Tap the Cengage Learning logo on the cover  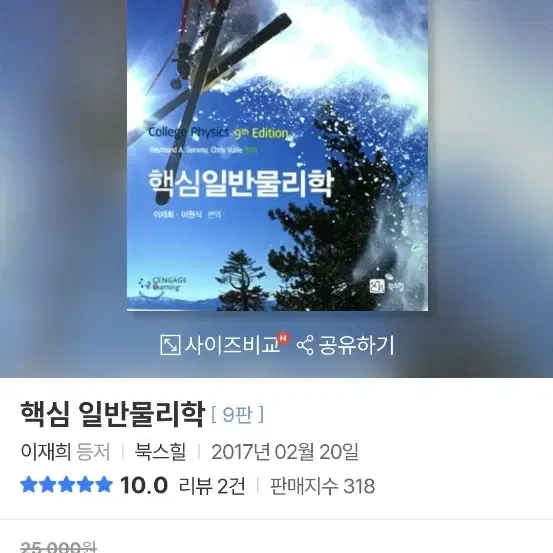162,284
